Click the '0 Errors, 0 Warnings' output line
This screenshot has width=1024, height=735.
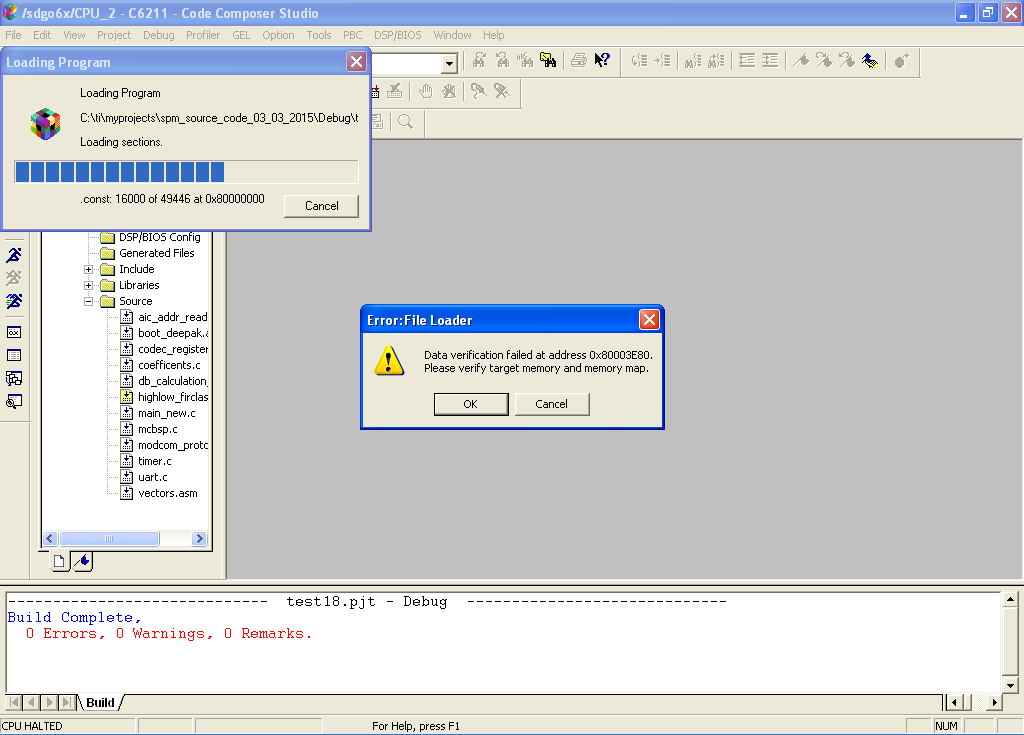click(x=169, y=634)
